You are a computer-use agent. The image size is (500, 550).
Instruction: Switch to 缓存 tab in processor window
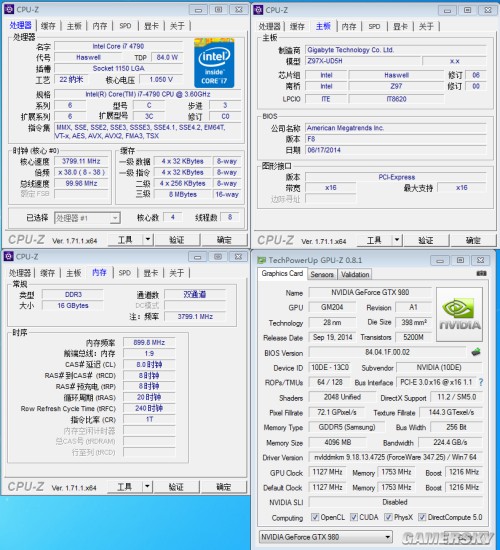click(48, 26)
